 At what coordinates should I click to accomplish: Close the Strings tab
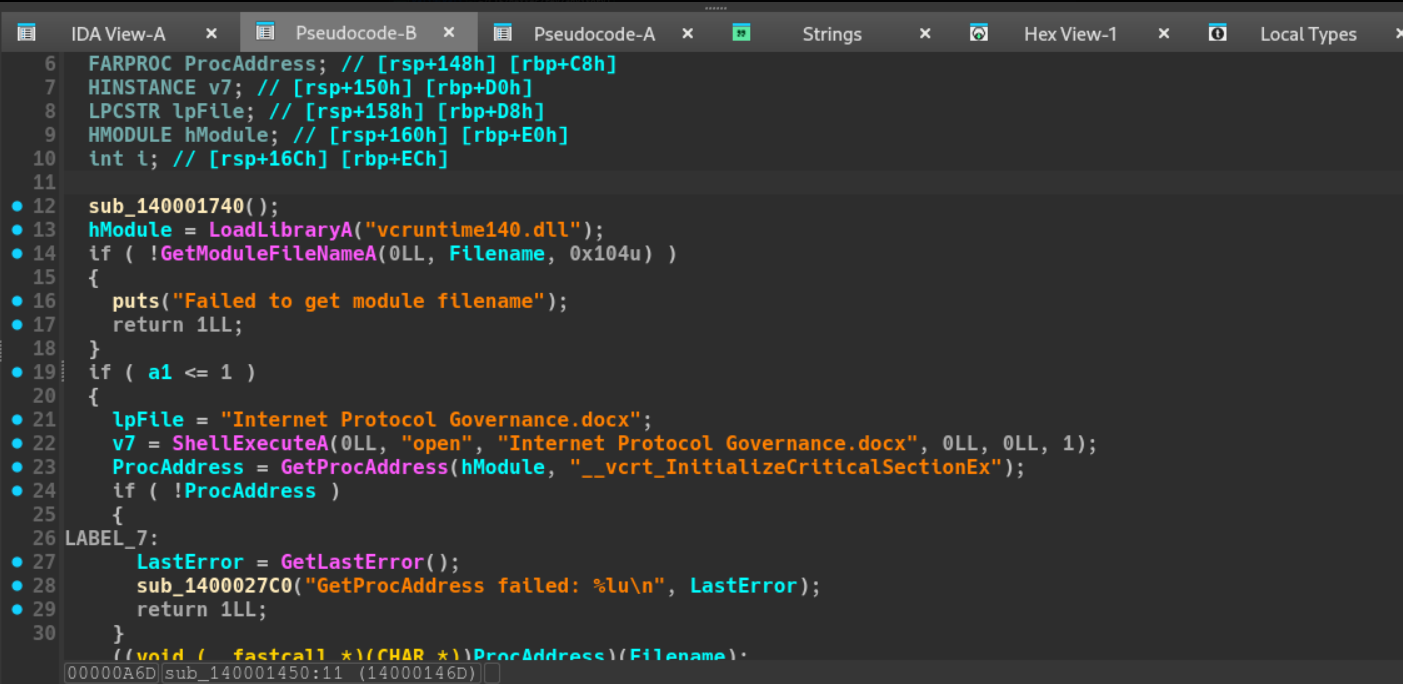pyautogui.click(x=925, y=33)
